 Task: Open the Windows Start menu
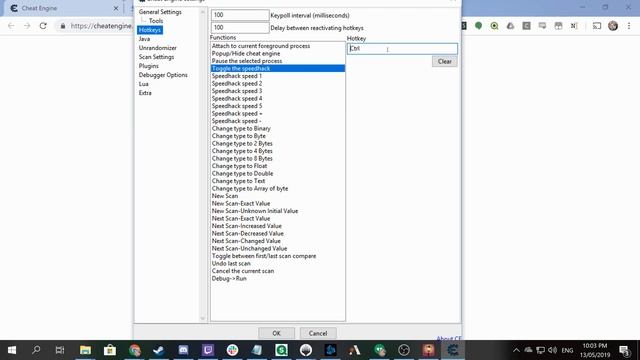pos(12,350)
